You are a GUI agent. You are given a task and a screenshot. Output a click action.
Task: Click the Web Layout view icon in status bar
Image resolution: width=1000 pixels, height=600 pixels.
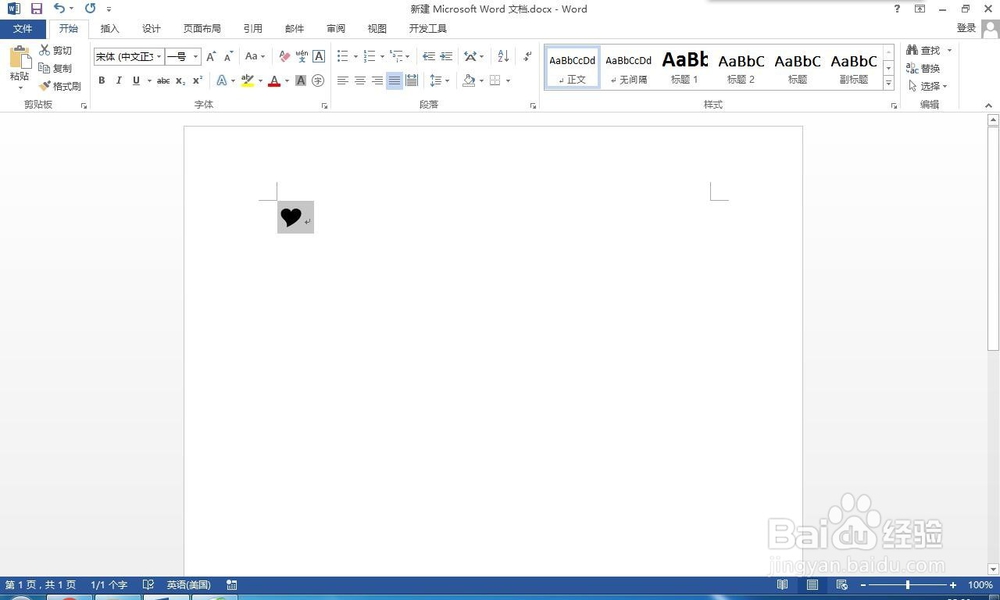(x=842, y=585)
